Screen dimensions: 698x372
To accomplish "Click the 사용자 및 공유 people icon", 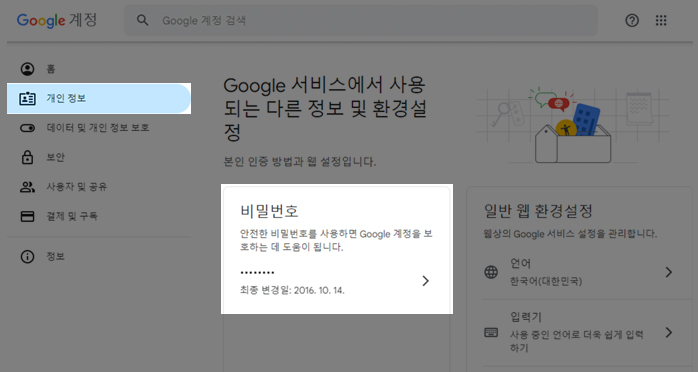I will click(28, 187).
